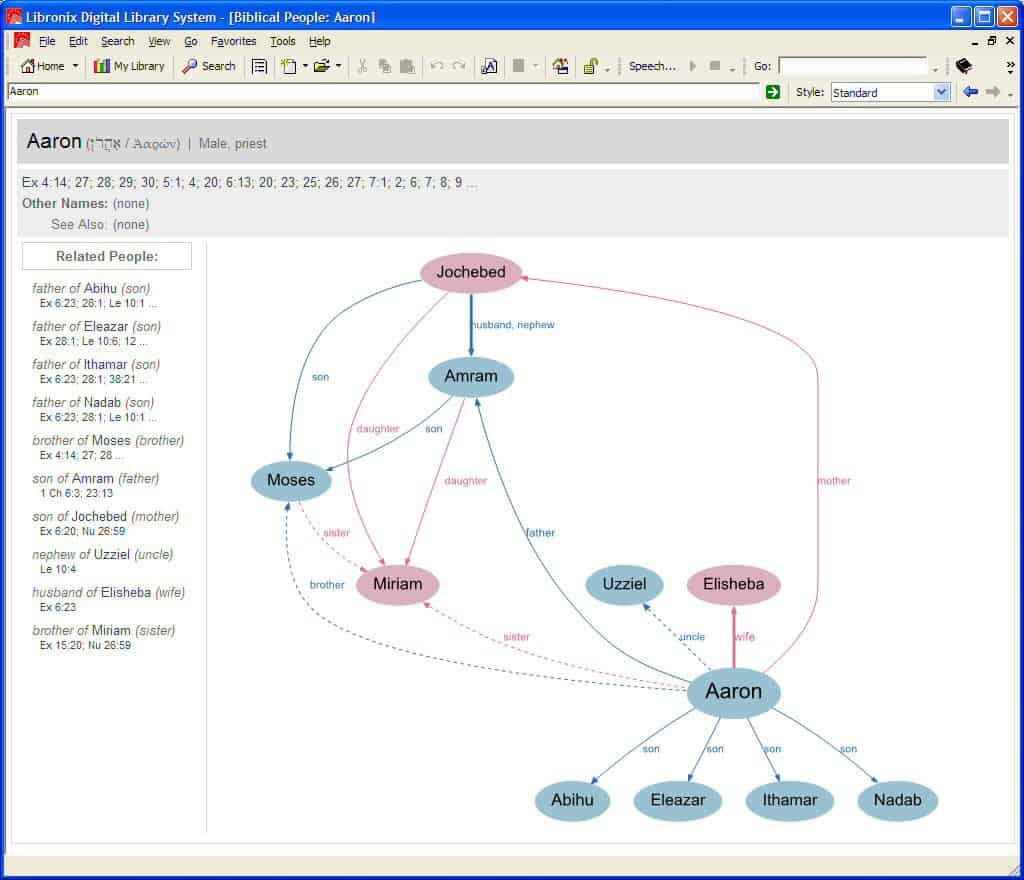
Task: Click the Miriam node in the diagram
Action: click(x=397, y=584)
